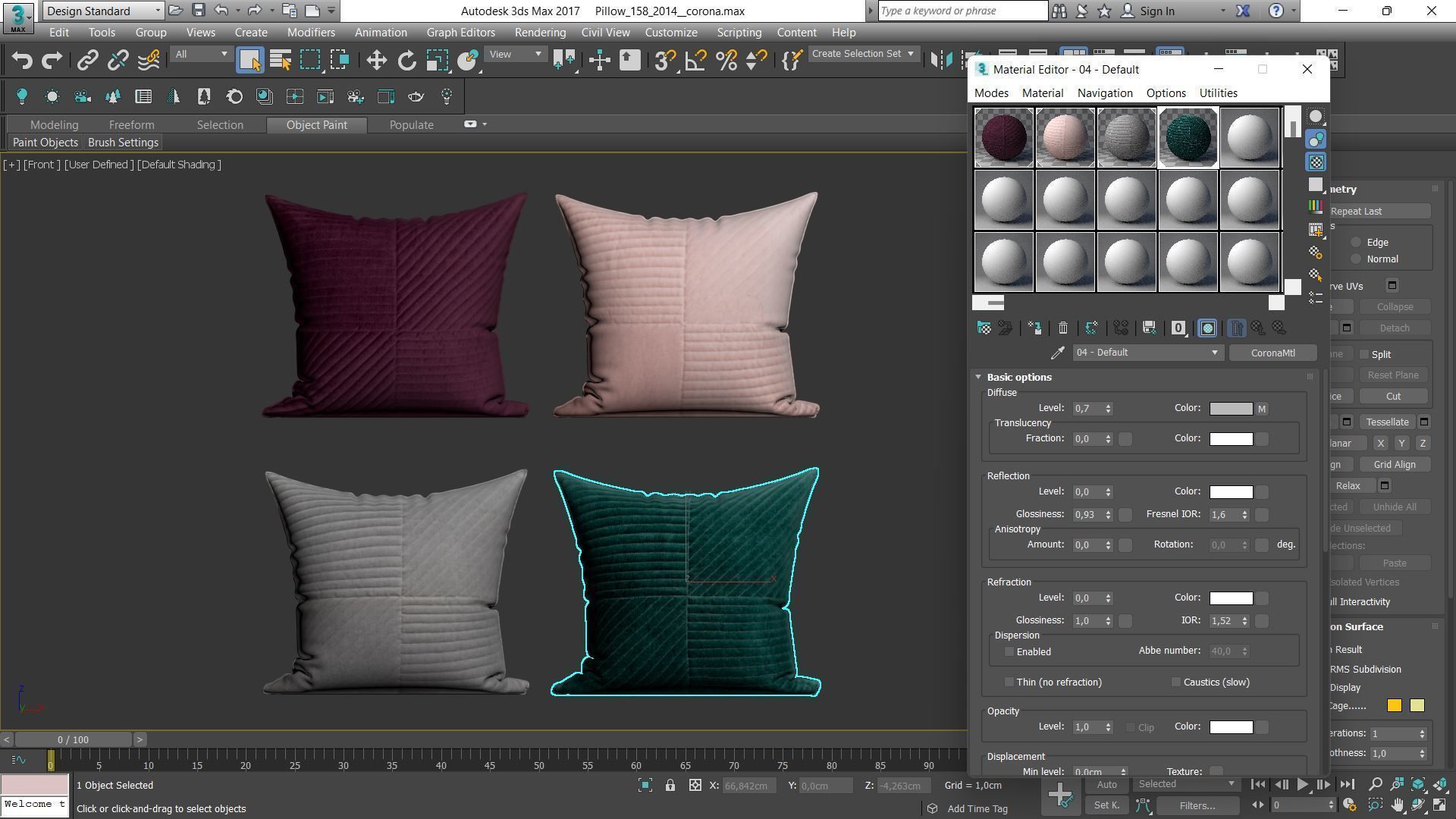Screen dimensions: 1456x819
Task: Click the Grid Align button
Action: (x=1394, y=465)
